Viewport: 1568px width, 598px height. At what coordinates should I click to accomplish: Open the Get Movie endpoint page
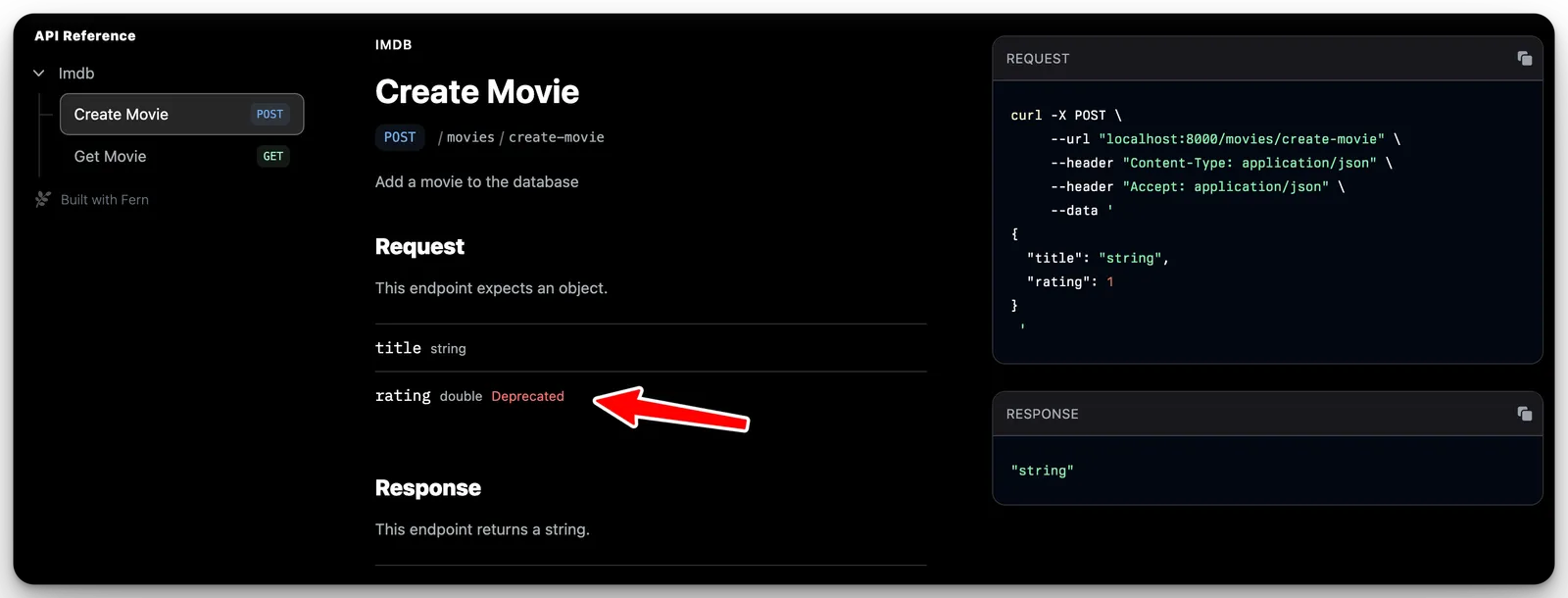tap(181, 156)
